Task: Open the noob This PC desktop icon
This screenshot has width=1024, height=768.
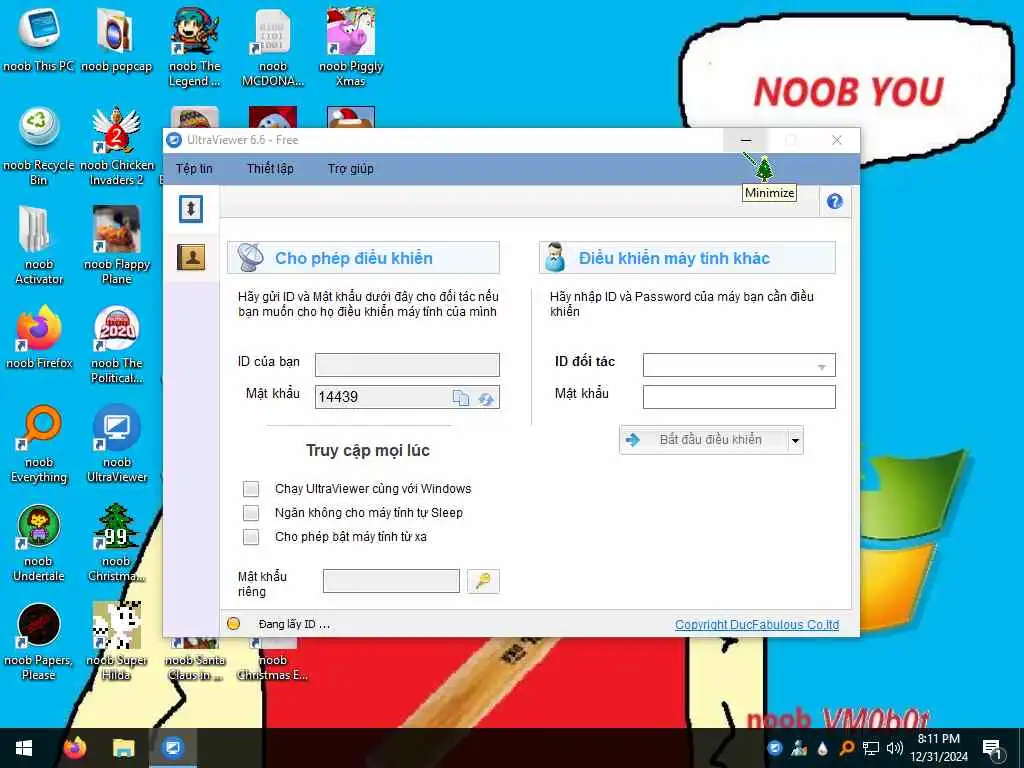Action: click(x=39, y=39)
